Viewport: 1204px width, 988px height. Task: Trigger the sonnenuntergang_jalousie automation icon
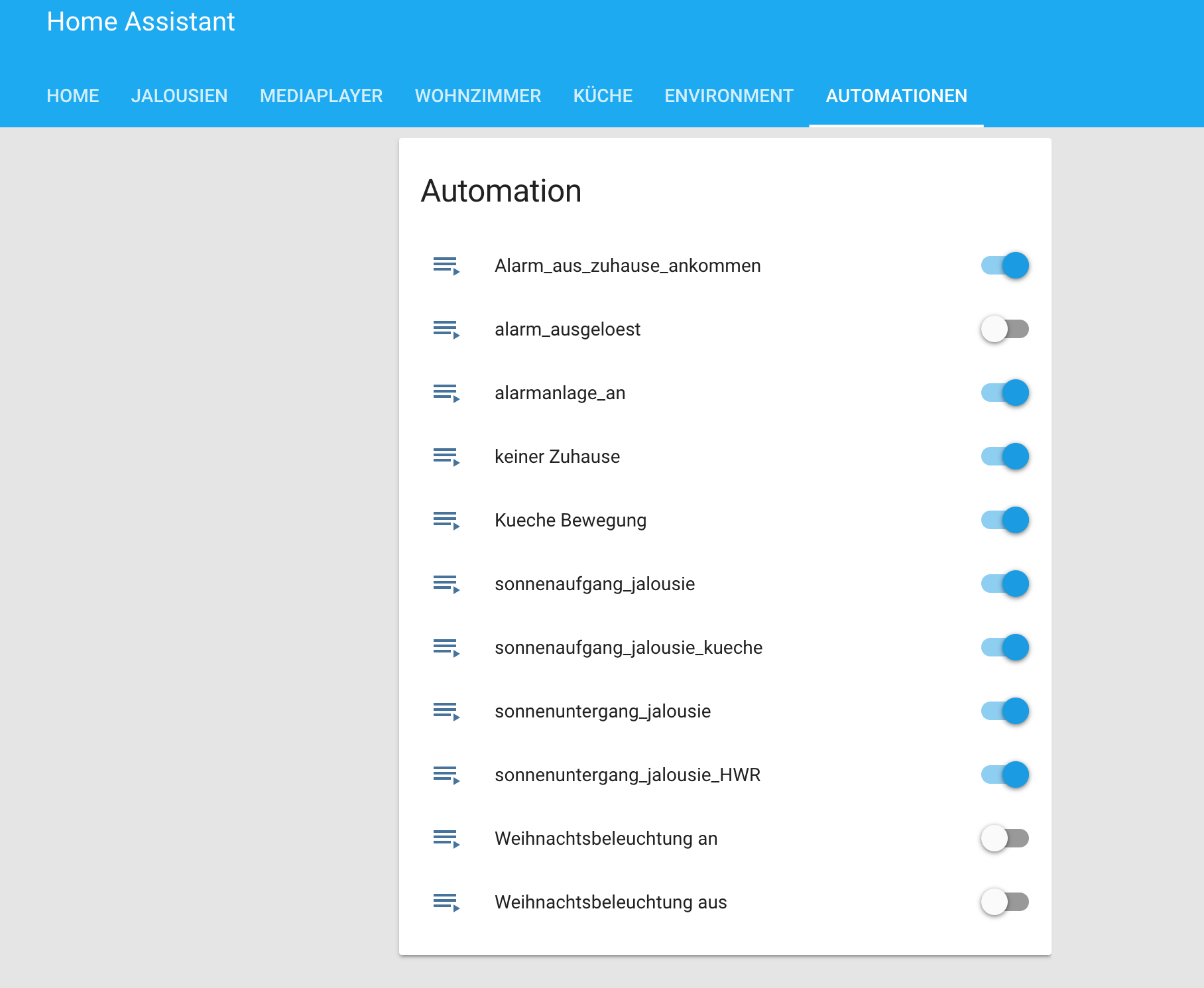click(x=446, y=711)
